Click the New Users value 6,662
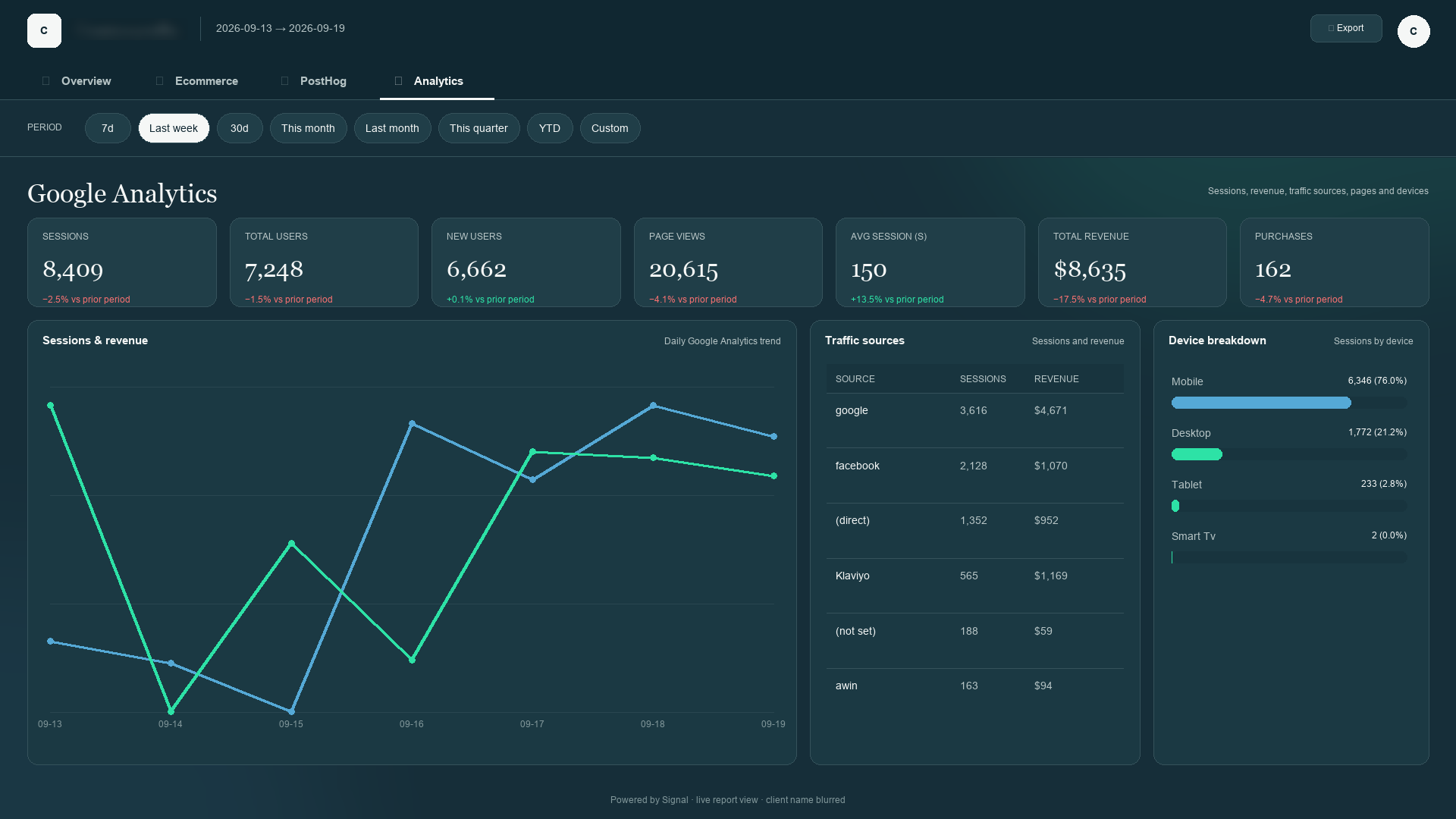1456x819 pixels. click(x=476, y=269)
